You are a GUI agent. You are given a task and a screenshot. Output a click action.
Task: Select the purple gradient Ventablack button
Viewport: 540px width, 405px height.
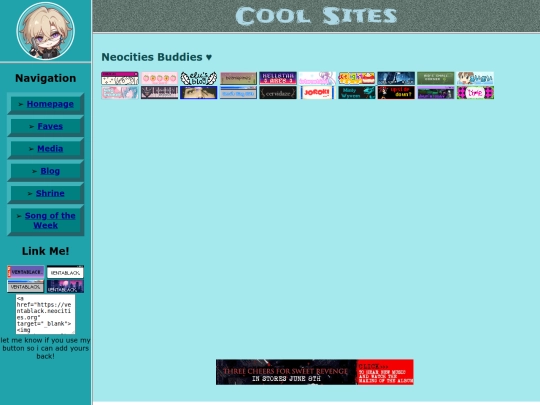coord(26,272)
